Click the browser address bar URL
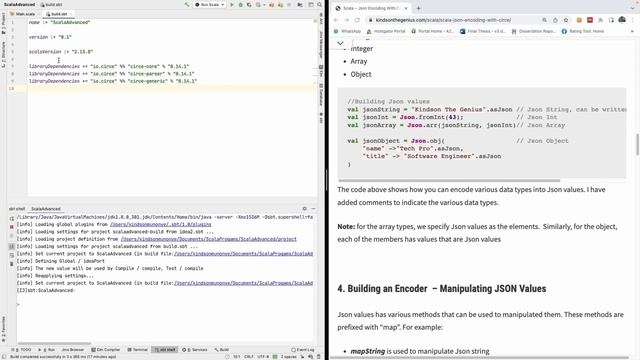 (x=444, y=20)
